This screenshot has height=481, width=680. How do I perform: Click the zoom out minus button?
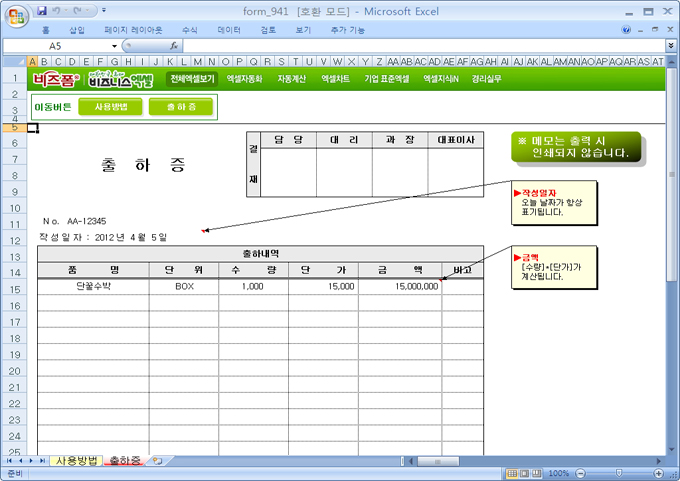point(578,473)
